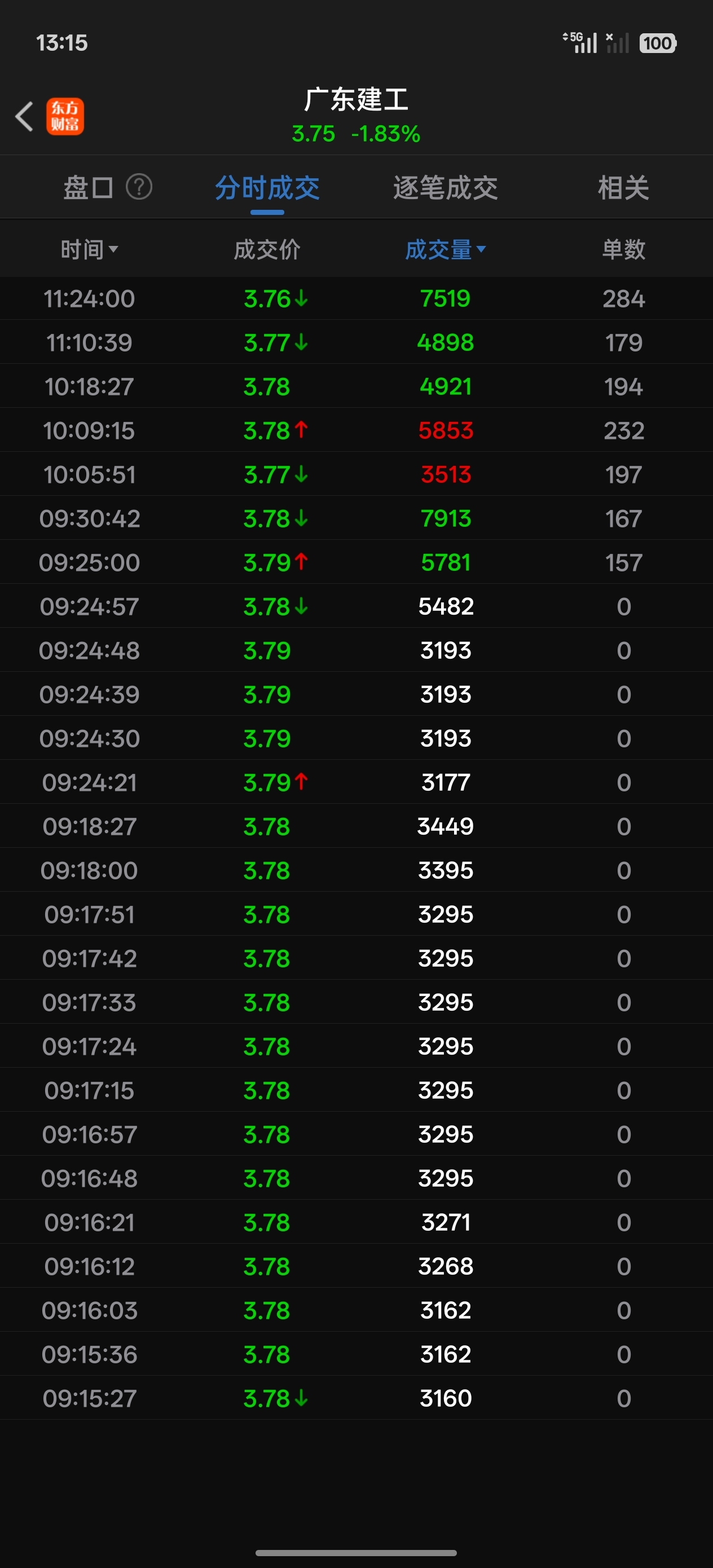Select the 09:24:30 time row

click(356, 738)
